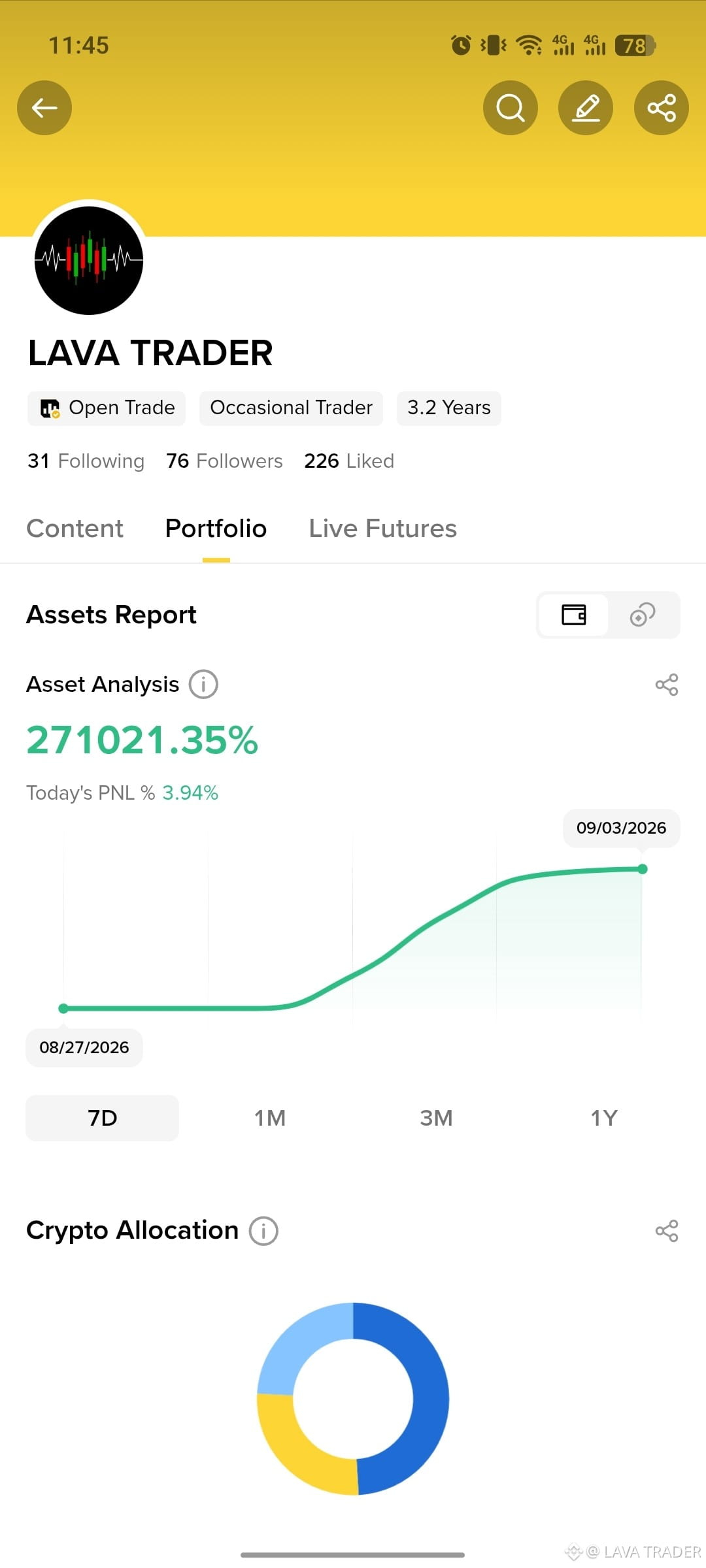Viewport: 706px width, 1568px height.
Task: Tap the Open Trade badge
Action: coord(107,408)
